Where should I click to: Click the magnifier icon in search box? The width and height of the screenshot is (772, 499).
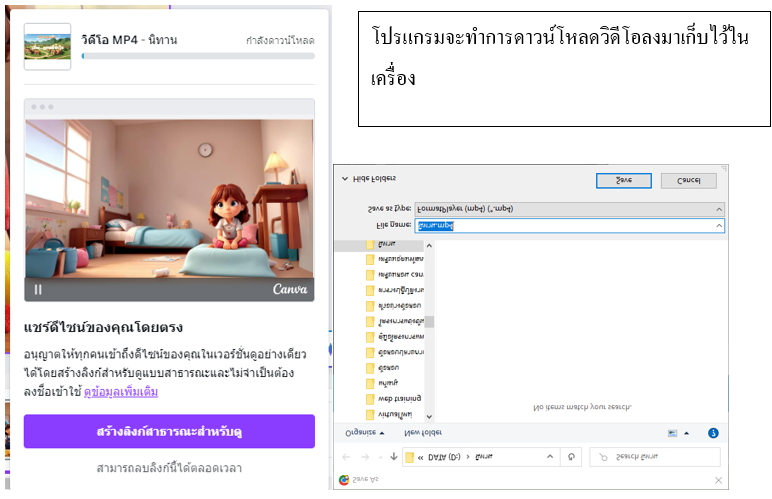pos(603,457)
